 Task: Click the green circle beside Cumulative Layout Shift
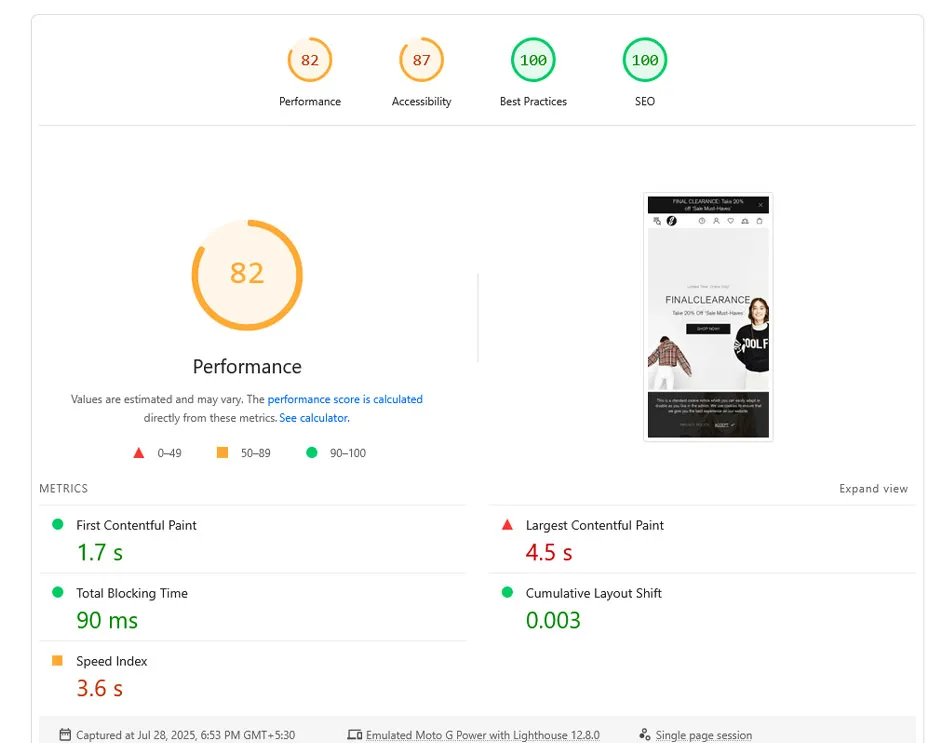coord(507,593)
